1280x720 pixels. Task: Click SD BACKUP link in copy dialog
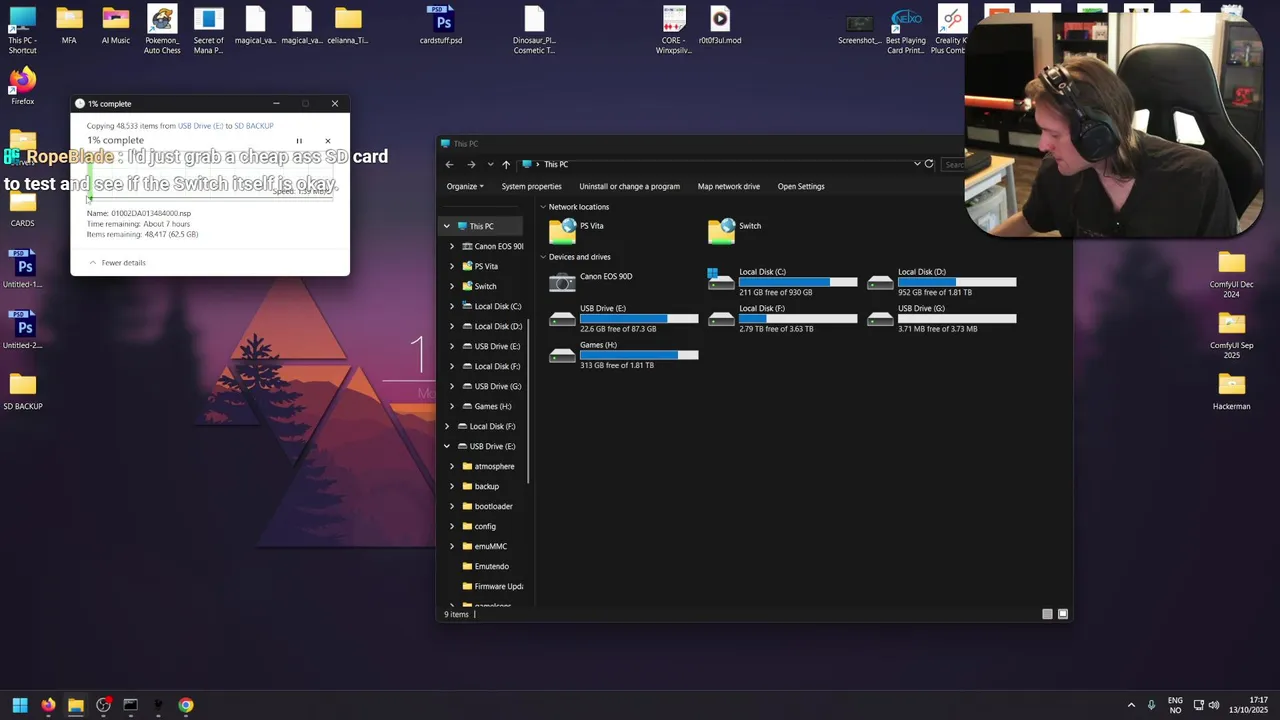point(254,126)
